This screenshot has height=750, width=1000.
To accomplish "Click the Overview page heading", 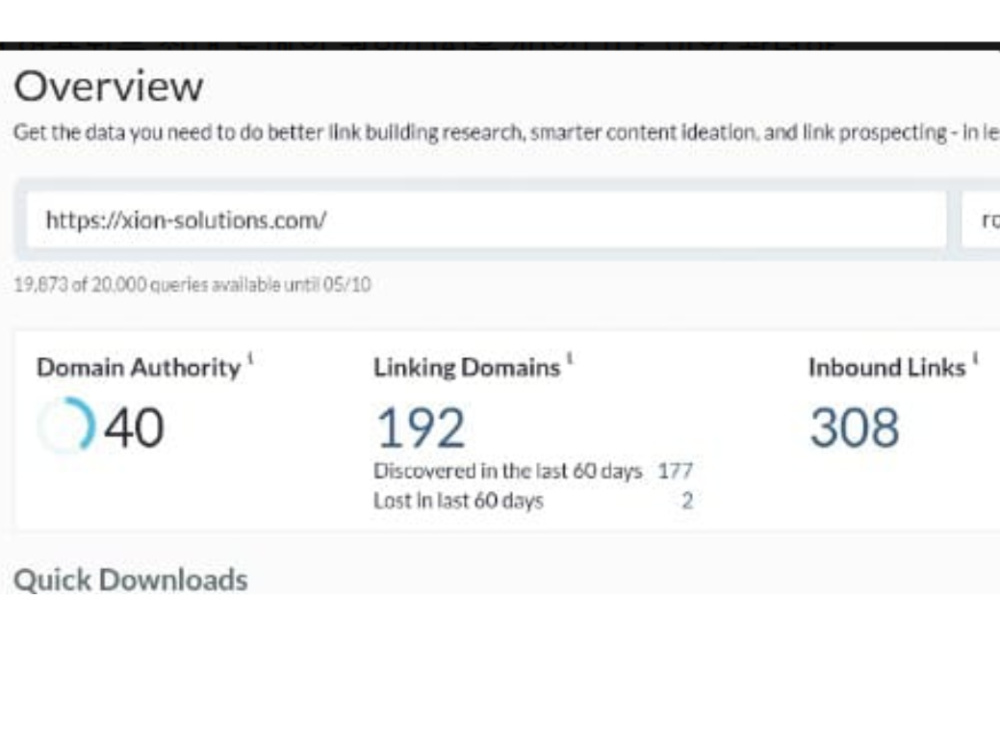I will coord(108,86).
